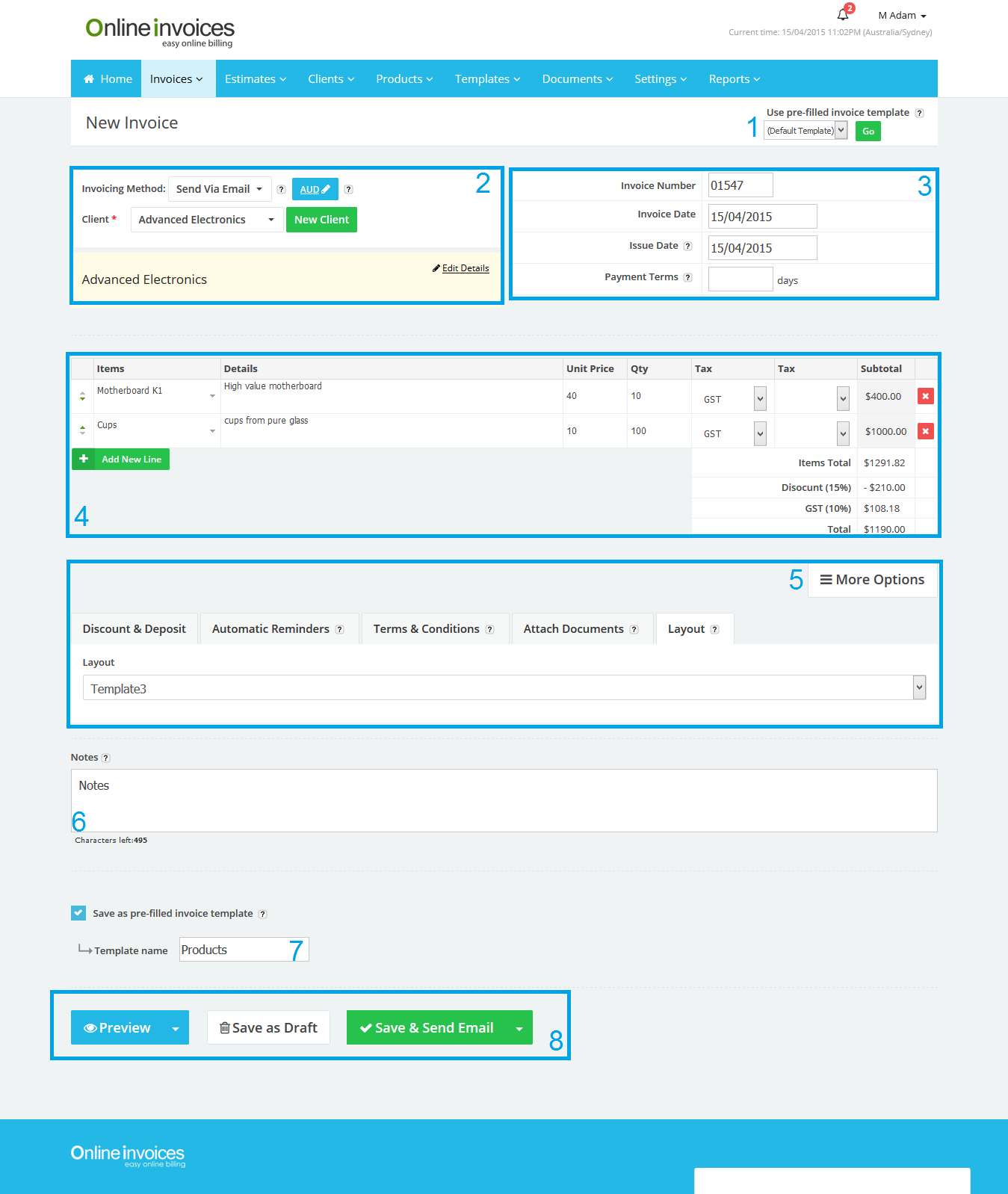Expand Save & Send Email options arrow
This screenshot has height=1194, width=1008.
519,1028
